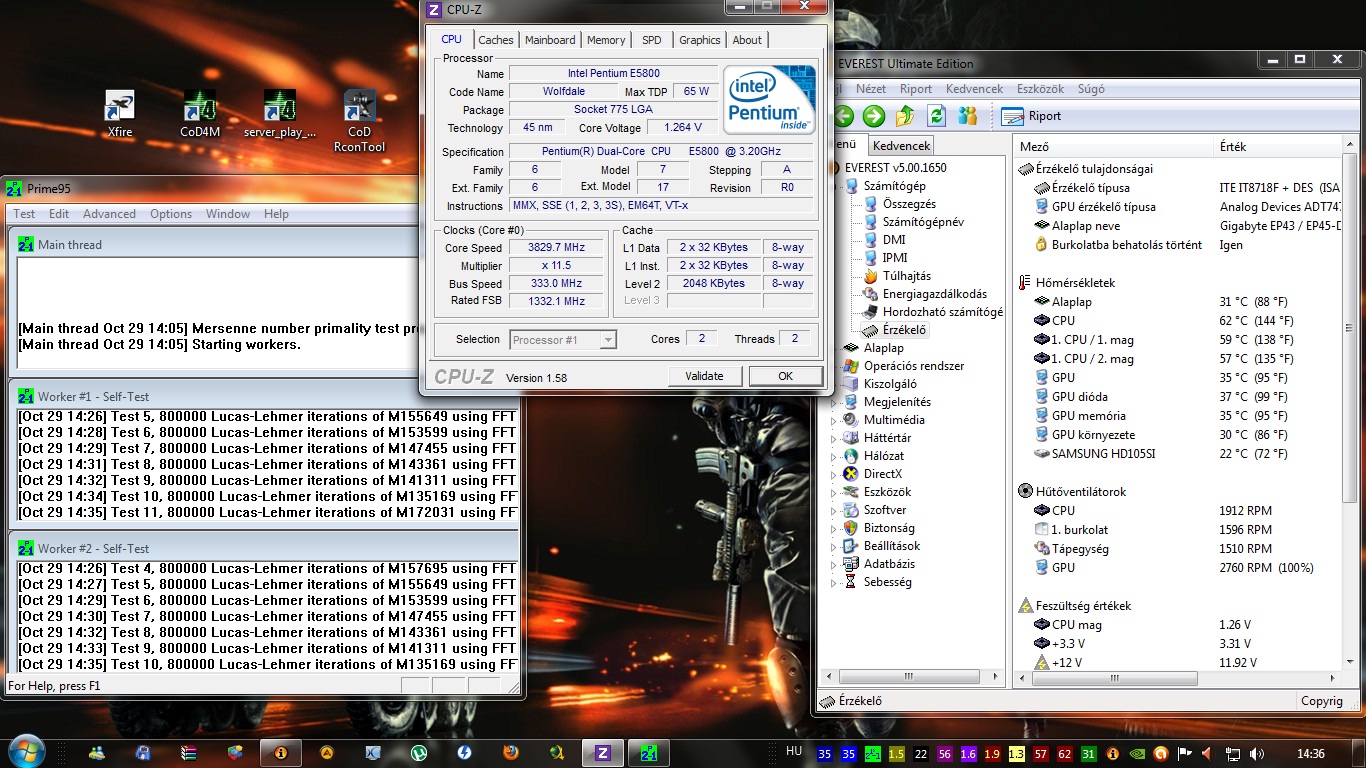Open the EVEREST Nézet menu
This screenshot has width=1366, height=768.
[x=871, y=89]
